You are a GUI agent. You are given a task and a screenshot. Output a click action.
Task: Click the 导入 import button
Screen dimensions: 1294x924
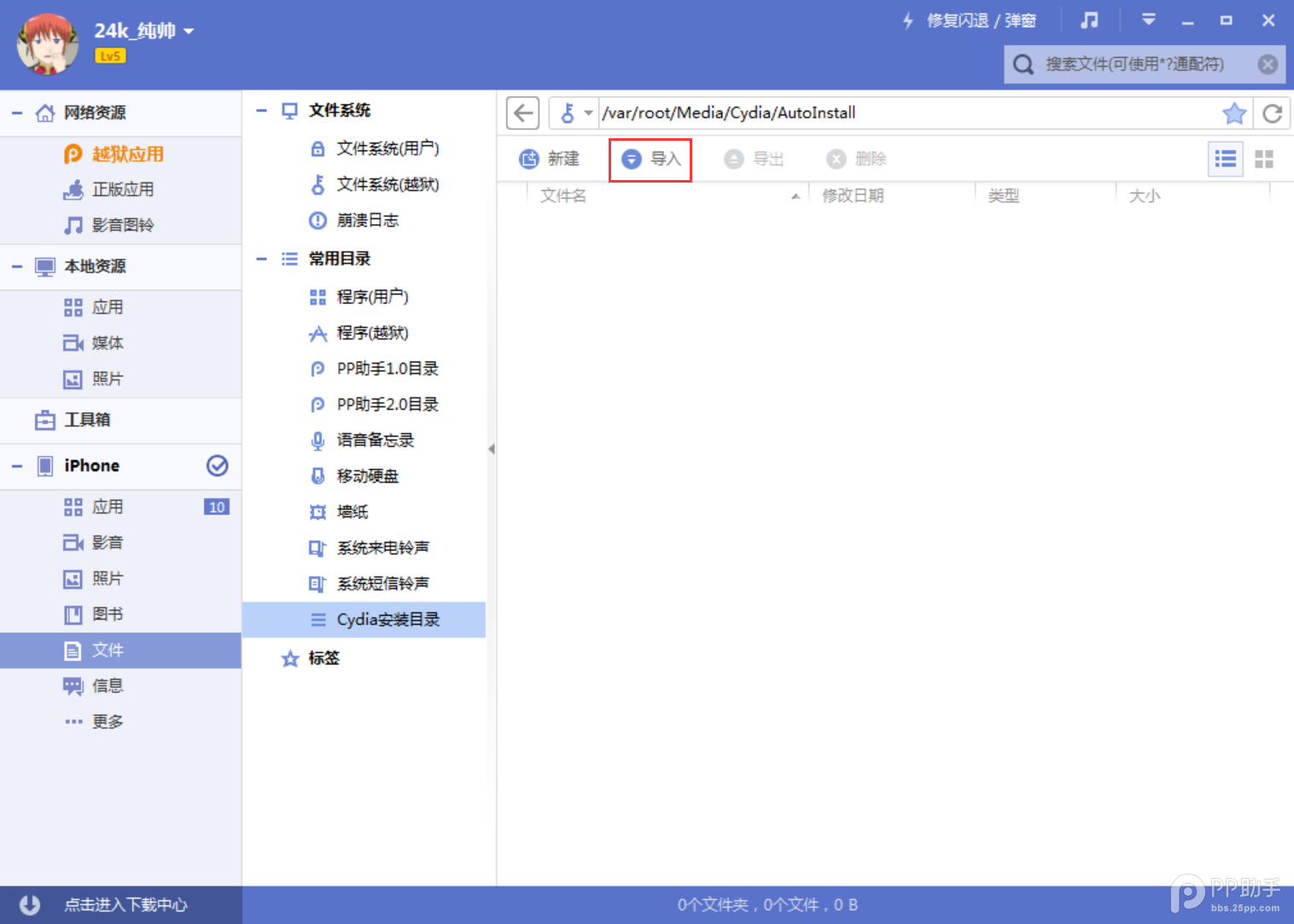click(x=650, y=159)
